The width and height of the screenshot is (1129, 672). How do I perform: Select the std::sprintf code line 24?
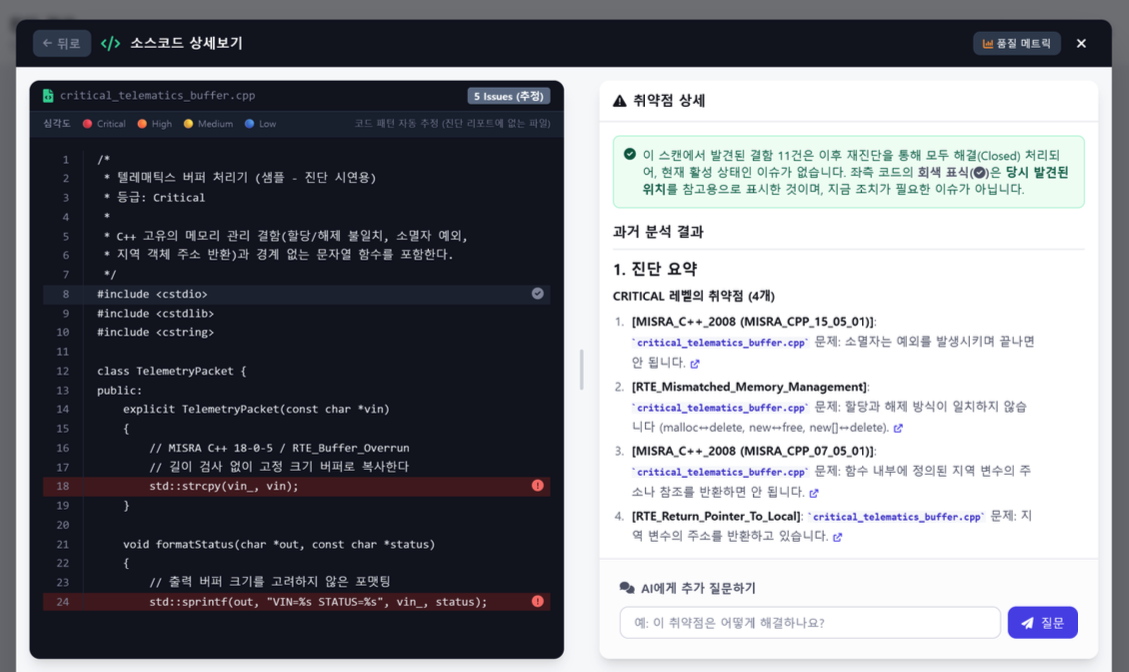297,601
